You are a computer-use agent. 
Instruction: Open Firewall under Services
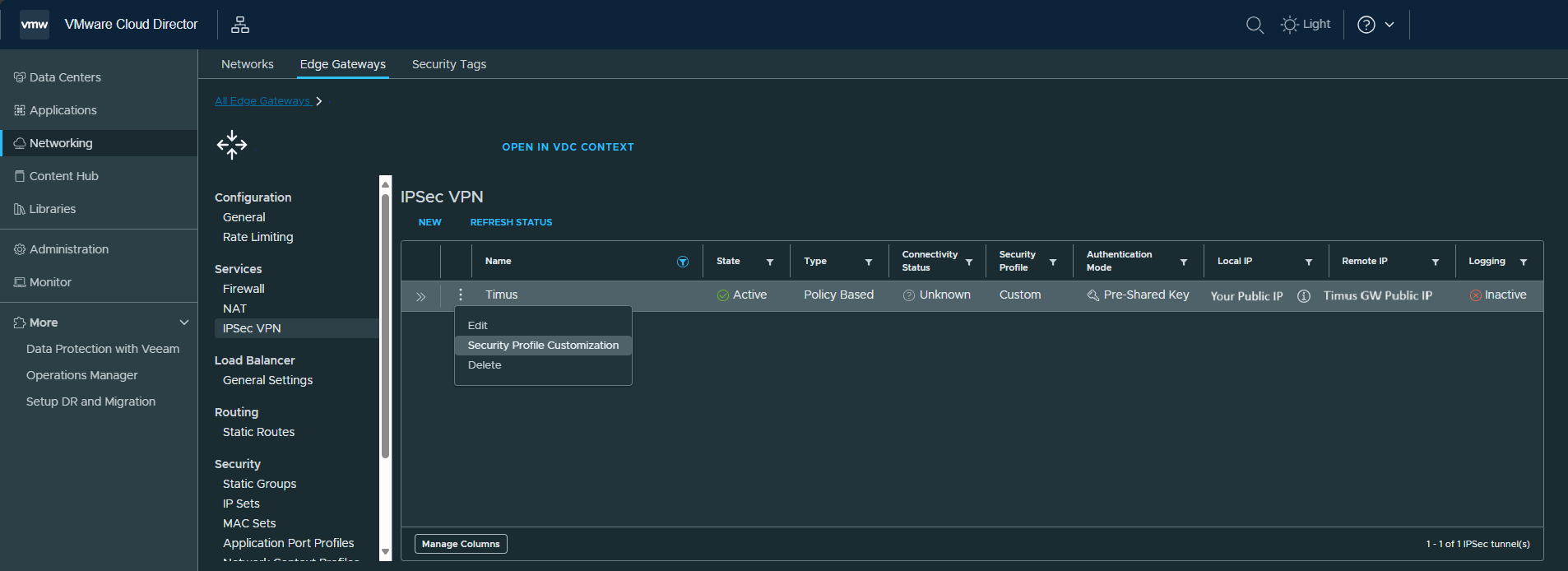(244, 289)
